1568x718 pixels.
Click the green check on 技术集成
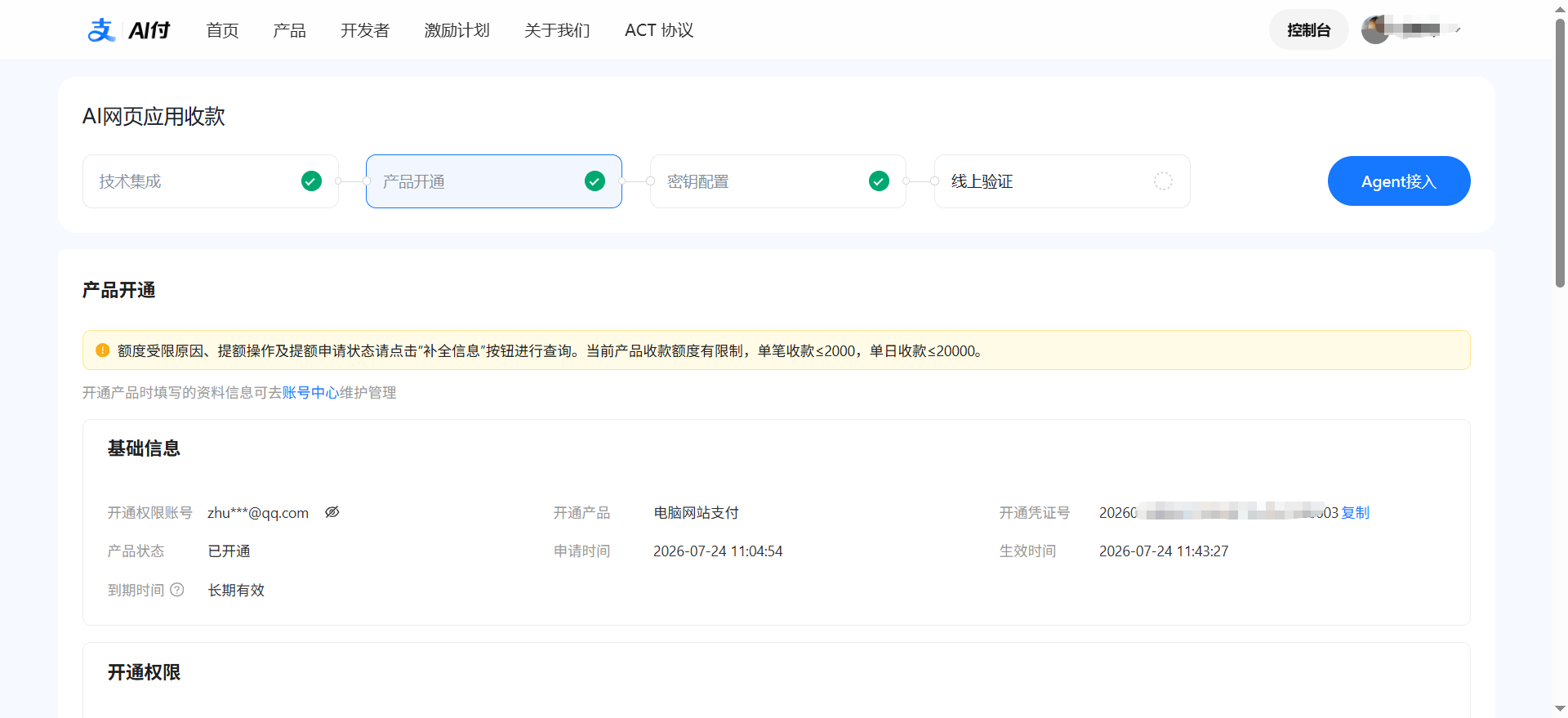311,181
